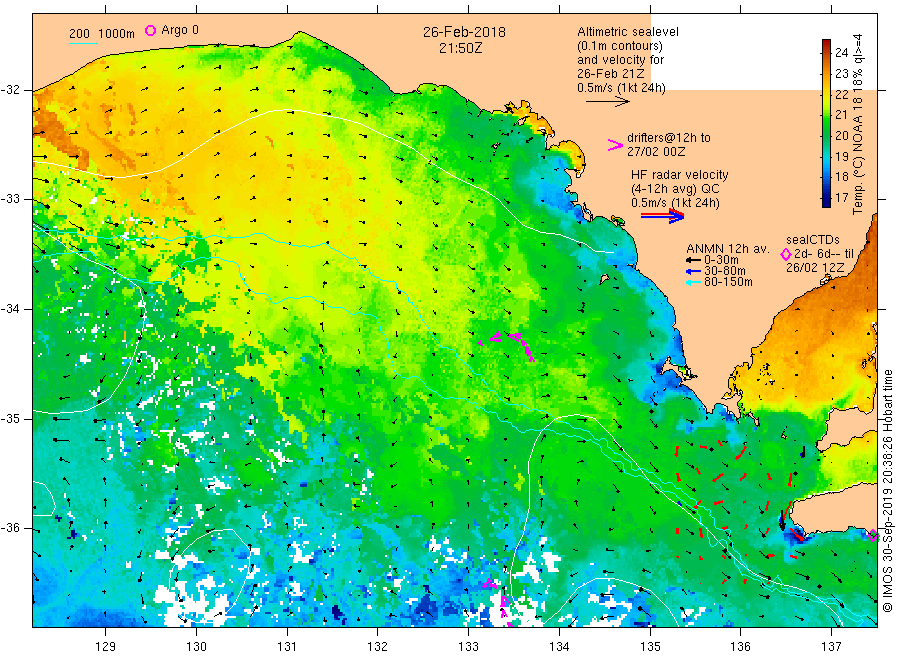
Task: Click the 129 longitude axis label
Action: point(106,646)
